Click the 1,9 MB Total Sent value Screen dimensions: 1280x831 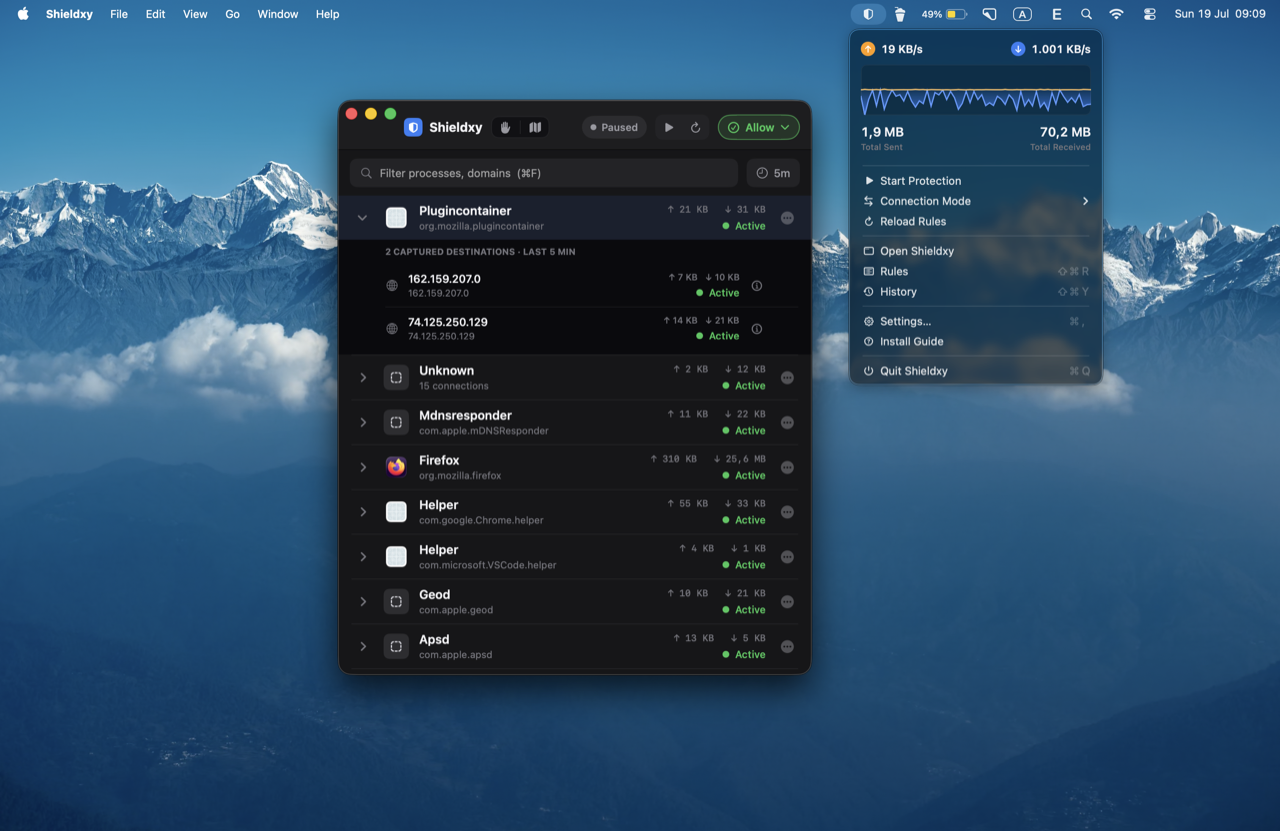click(882, 132)
